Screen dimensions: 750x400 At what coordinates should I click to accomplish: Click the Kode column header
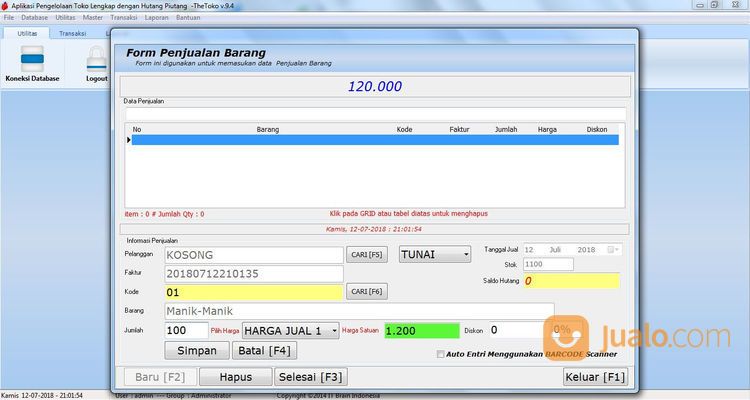pos(404,129)
